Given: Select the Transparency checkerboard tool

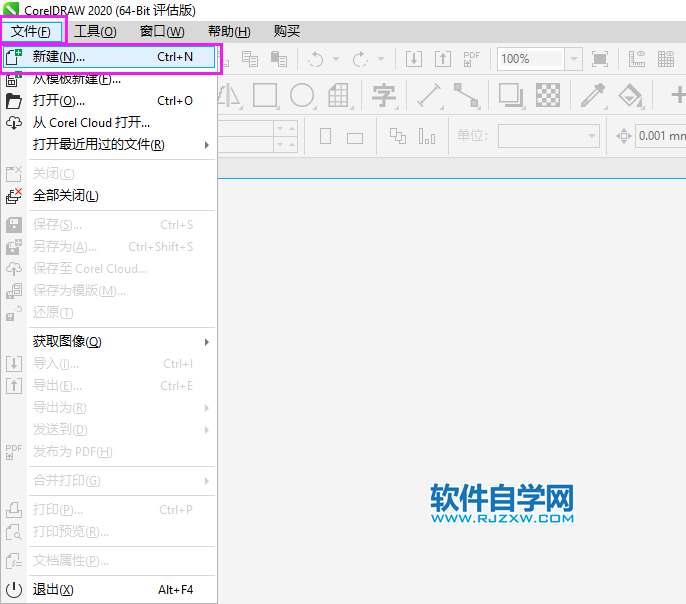Looking at the screenshot, I should [548, 95].
